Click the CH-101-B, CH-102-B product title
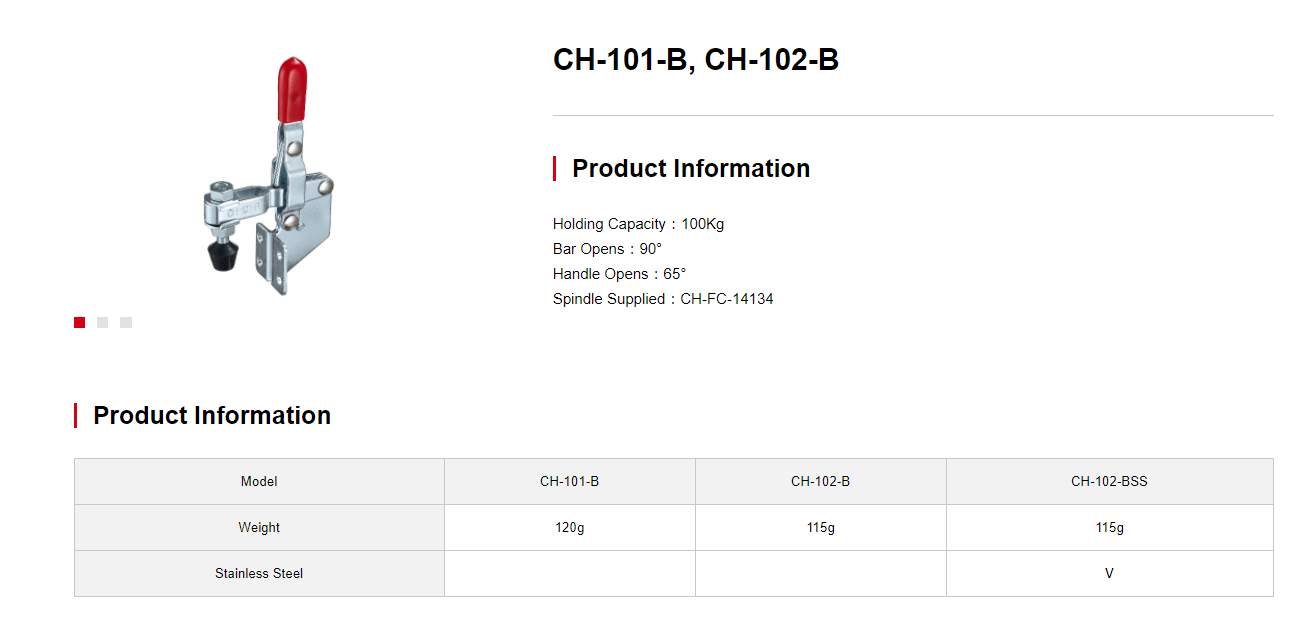 coord(696,60)
